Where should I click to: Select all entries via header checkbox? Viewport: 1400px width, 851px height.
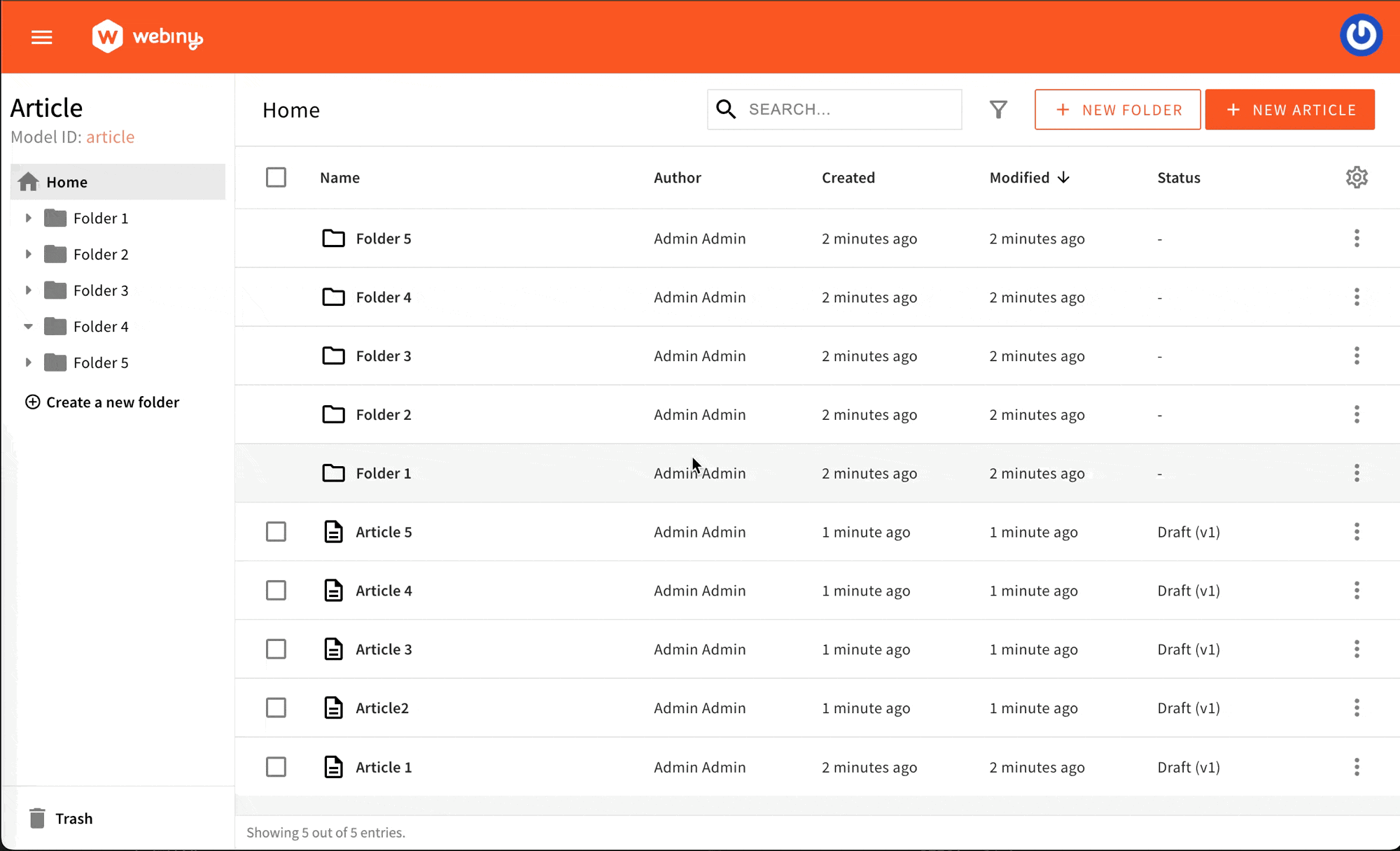(x=276, y=177)
